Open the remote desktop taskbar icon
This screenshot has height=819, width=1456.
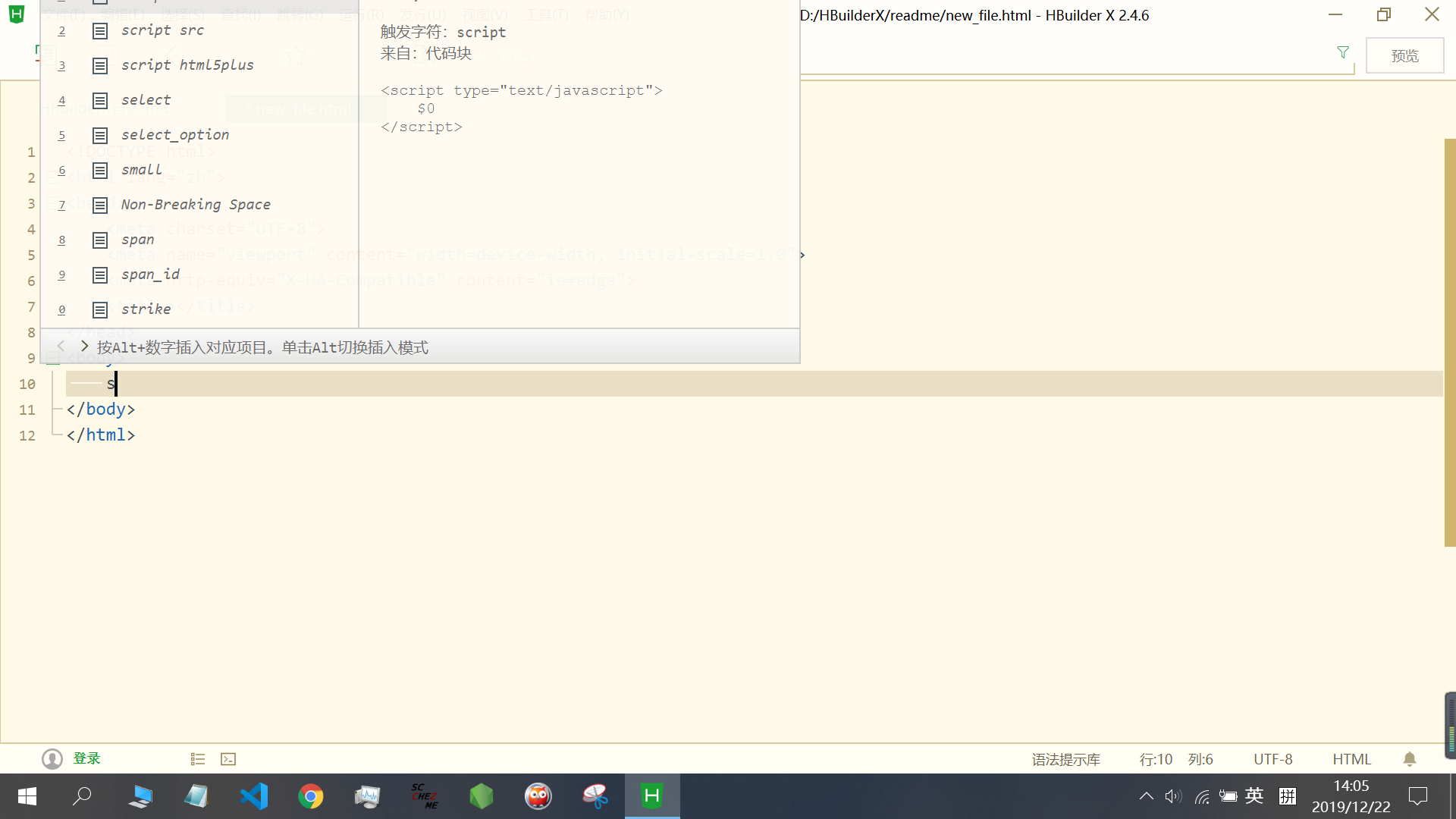pyautogui.click(x=140, y=796)
